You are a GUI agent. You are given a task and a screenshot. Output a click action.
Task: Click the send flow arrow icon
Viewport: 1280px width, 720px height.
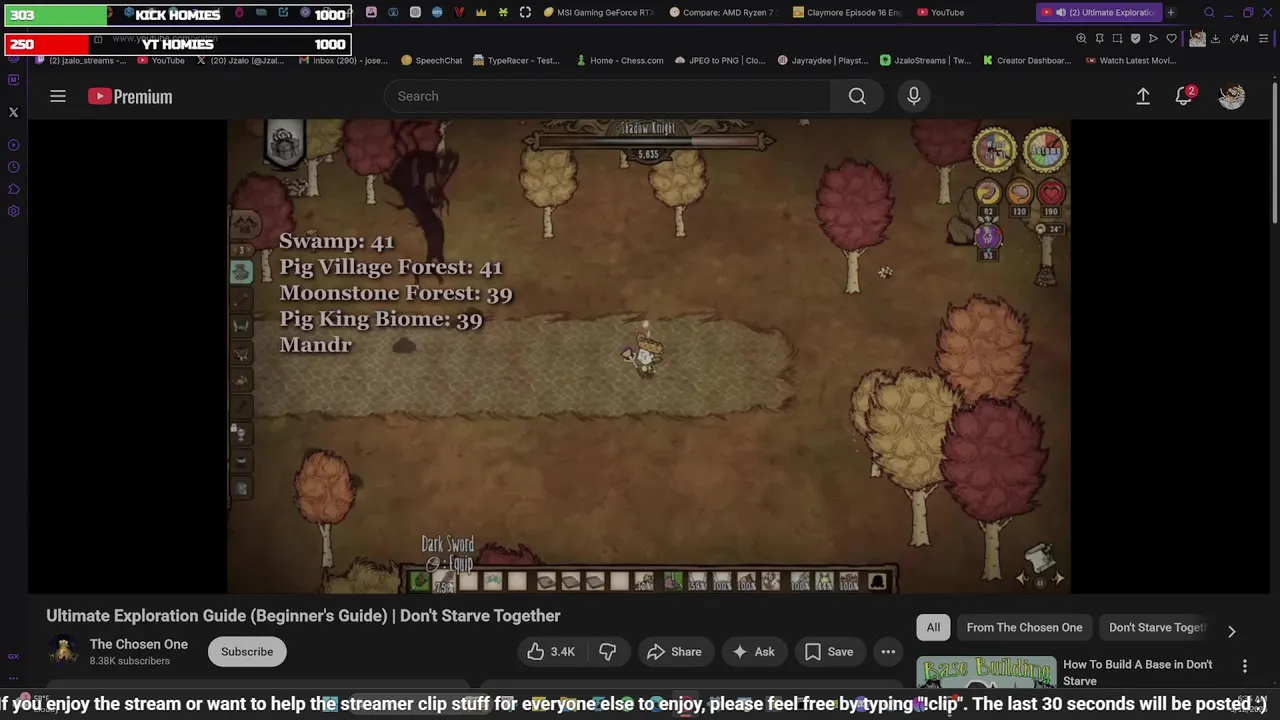[x=1153, y=39]
